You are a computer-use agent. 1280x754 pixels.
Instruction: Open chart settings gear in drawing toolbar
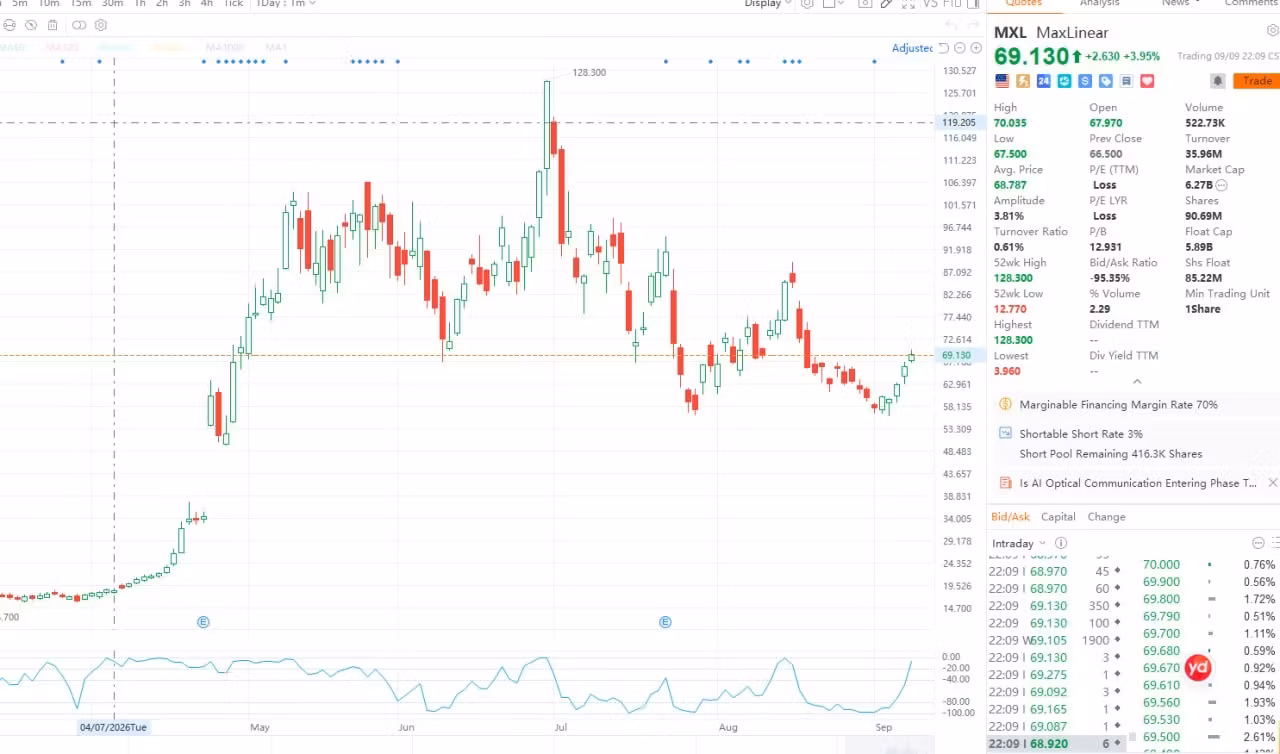[101, 25]
